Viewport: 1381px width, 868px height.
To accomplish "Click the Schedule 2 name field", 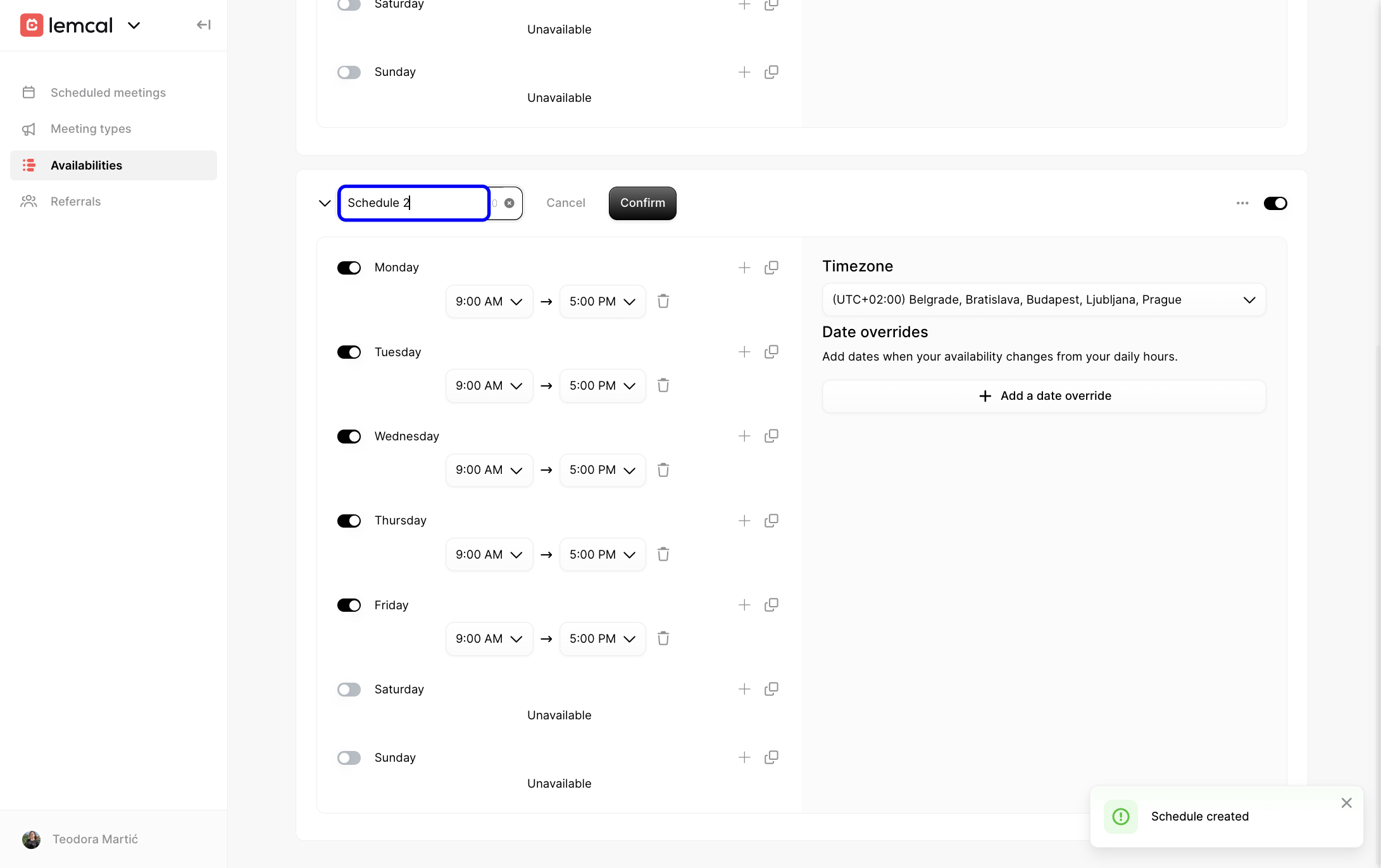I will [x=414, y=202].
